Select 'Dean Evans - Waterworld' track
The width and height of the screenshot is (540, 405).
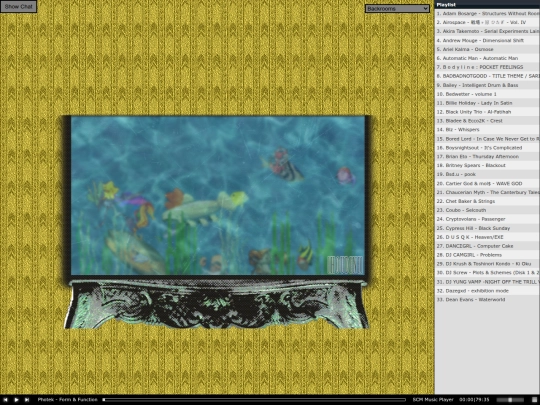coord(487,300)
